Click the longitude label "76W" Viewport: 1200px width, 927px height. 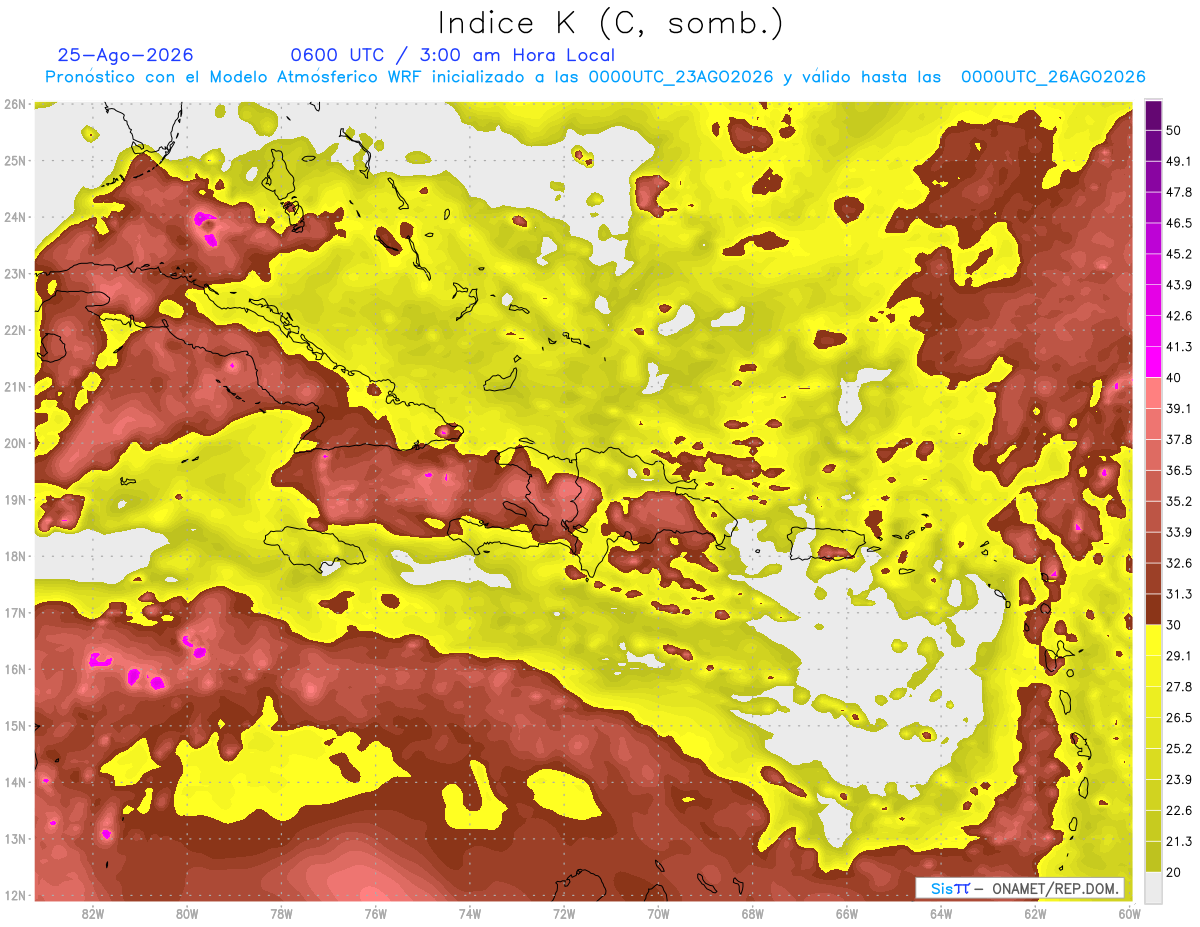(376, 914)
